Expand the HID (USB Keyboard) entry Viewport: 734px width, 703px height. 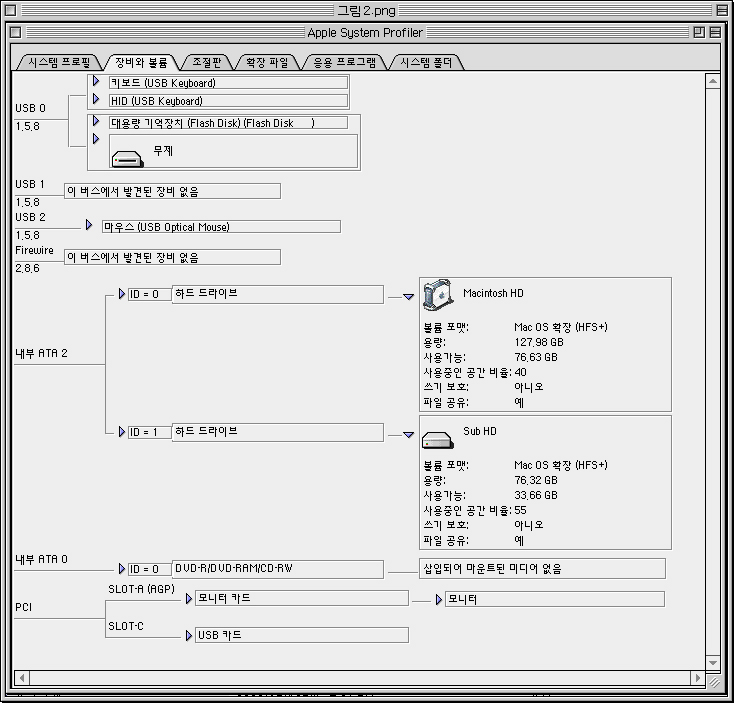coord(96,99)
